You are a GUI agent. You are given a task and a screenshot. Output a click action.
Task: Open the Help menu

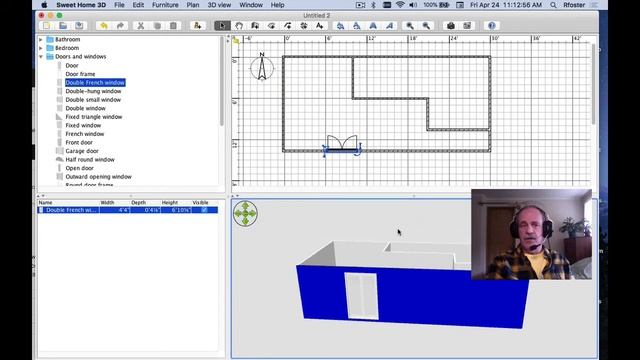click(x=278, y=5)
